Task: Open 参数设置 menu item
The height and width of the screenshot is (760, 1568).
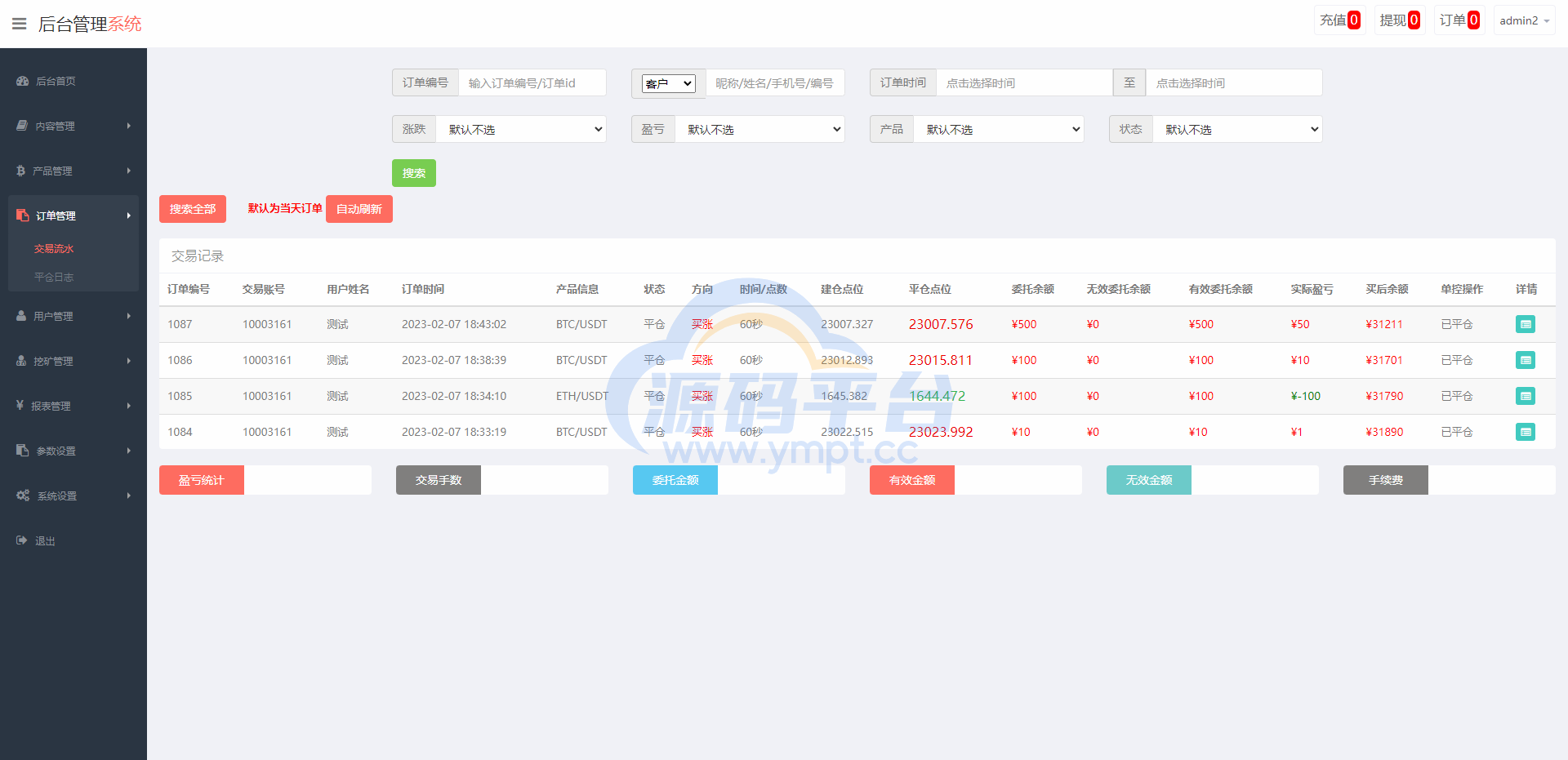Action: (56, 451)
